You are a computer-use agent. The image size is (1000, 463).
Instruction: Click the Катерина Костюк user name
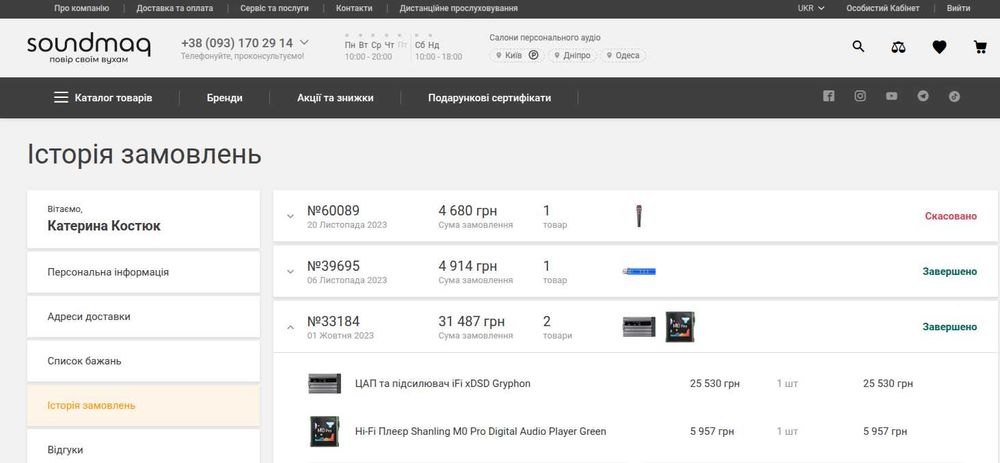click(104, 226)
